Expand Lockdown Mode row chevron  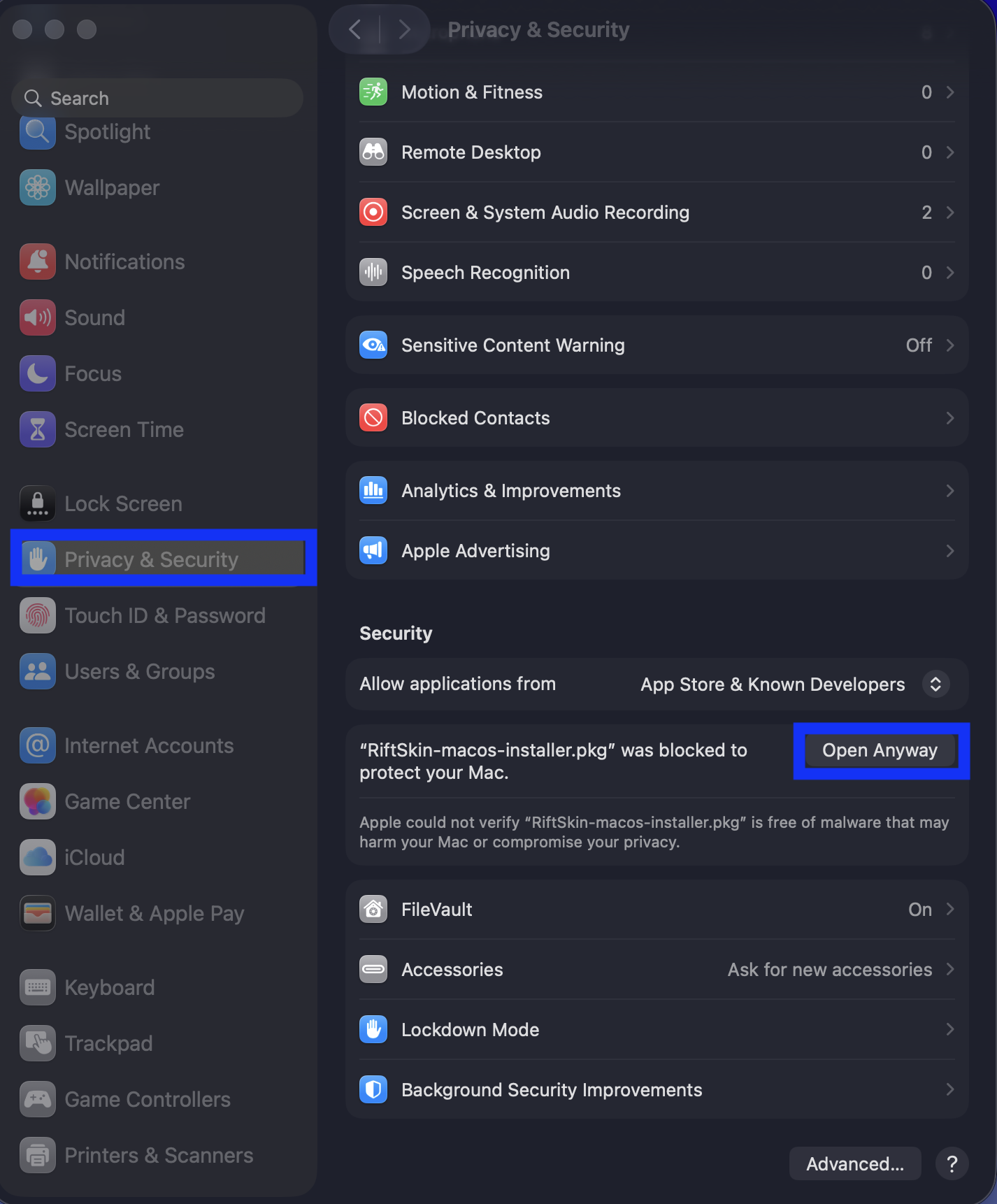(950, 1030)
